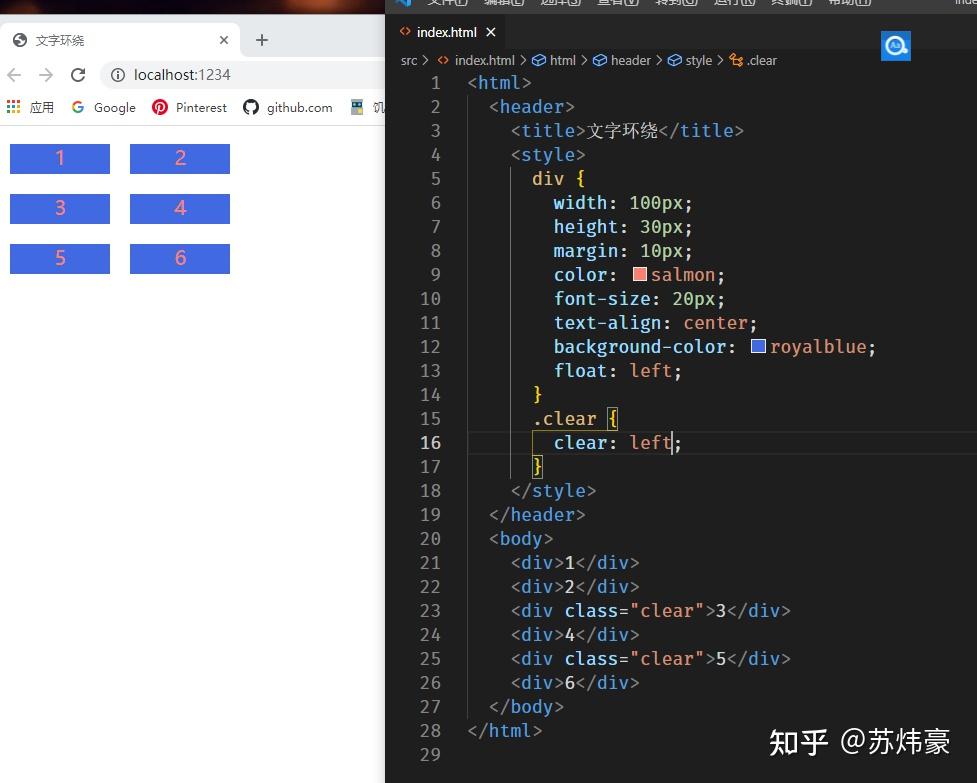Screen dimensions: 977x783
Task: Click line number 16 in gutter
Action: (430, 443)
